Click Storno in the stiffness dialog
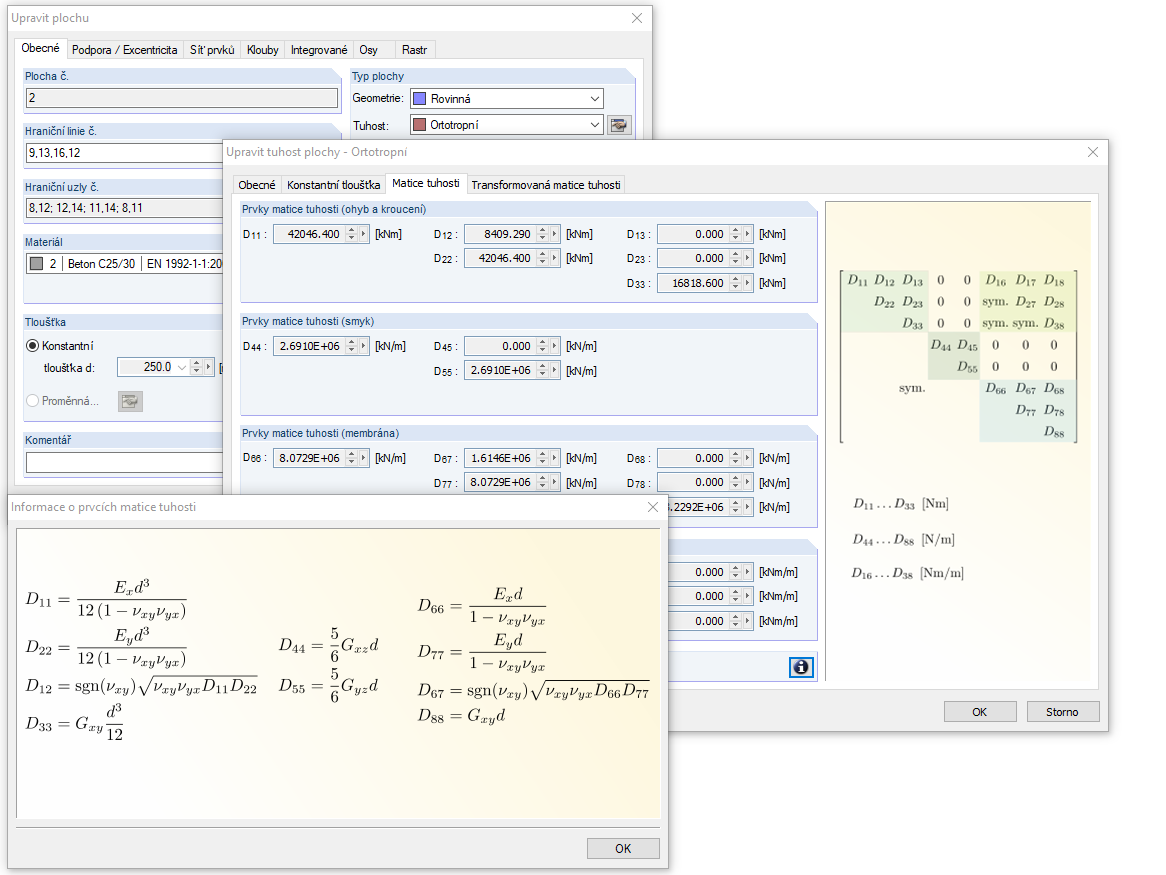The width and height of the screenshot is (1166, 875). [x=1062, y=711]
